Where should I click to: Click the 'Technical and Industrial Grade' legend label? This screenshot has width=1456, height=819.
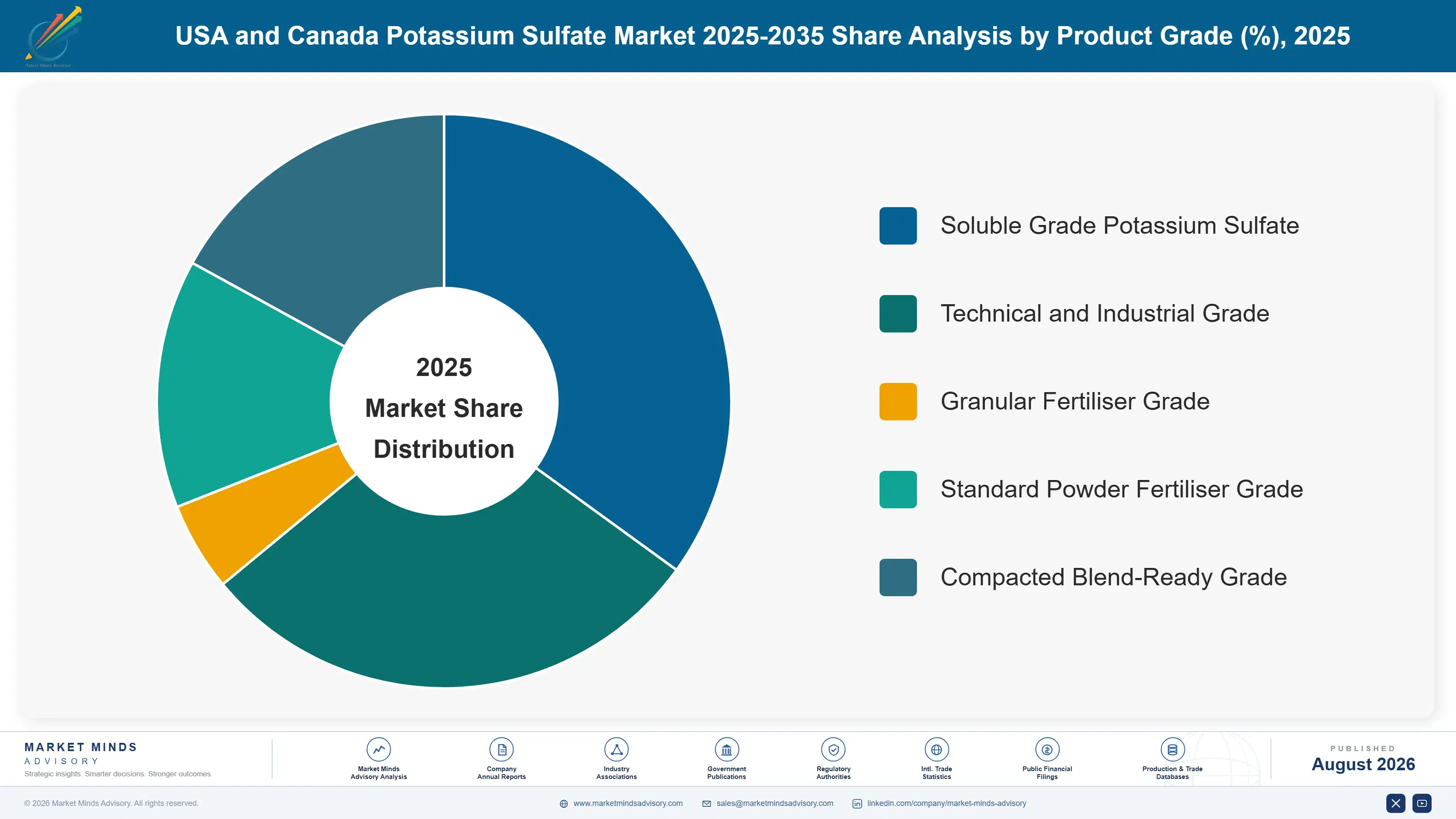point(1105,313)
